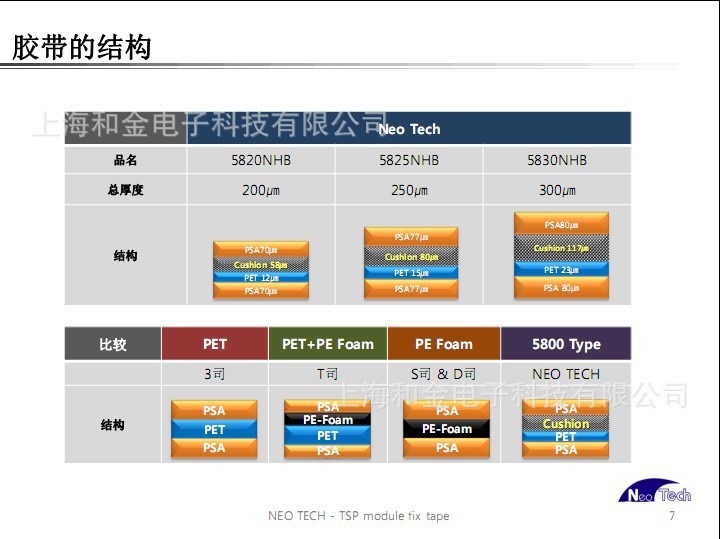Click the 5820NHB product name cell
Screen dimensions: 720x539
(260, 160)
